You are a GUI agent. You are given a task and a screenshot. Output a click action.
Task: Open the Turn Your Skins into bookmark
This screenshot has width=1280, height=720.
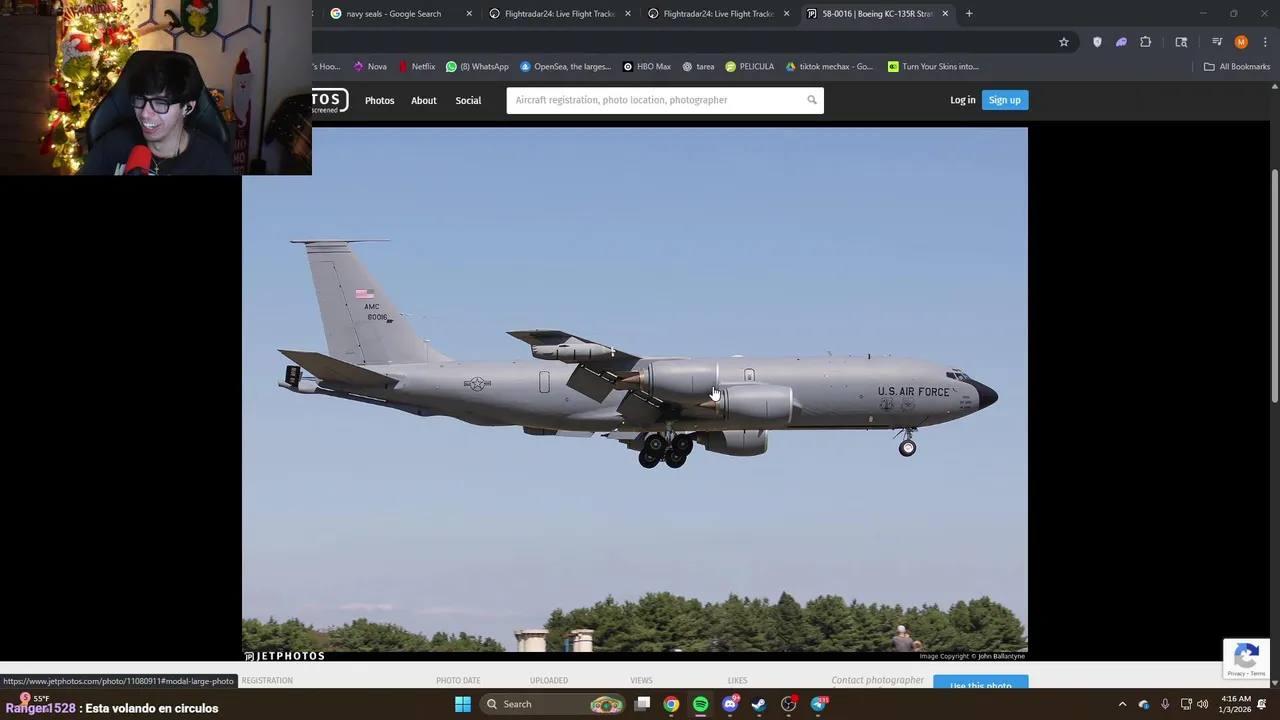(934, 67)
